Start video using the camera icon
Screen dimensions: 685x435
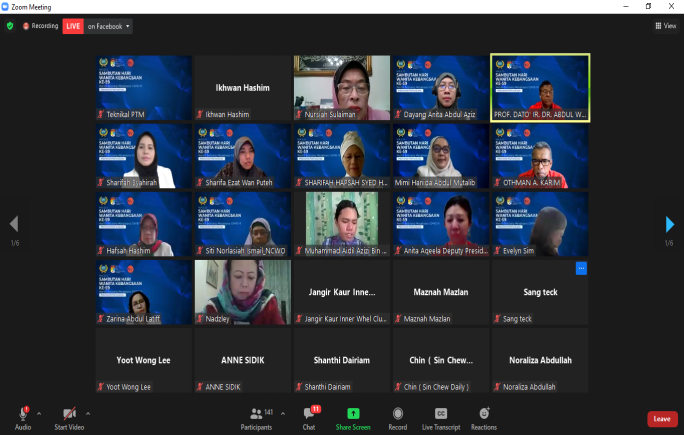70,413
